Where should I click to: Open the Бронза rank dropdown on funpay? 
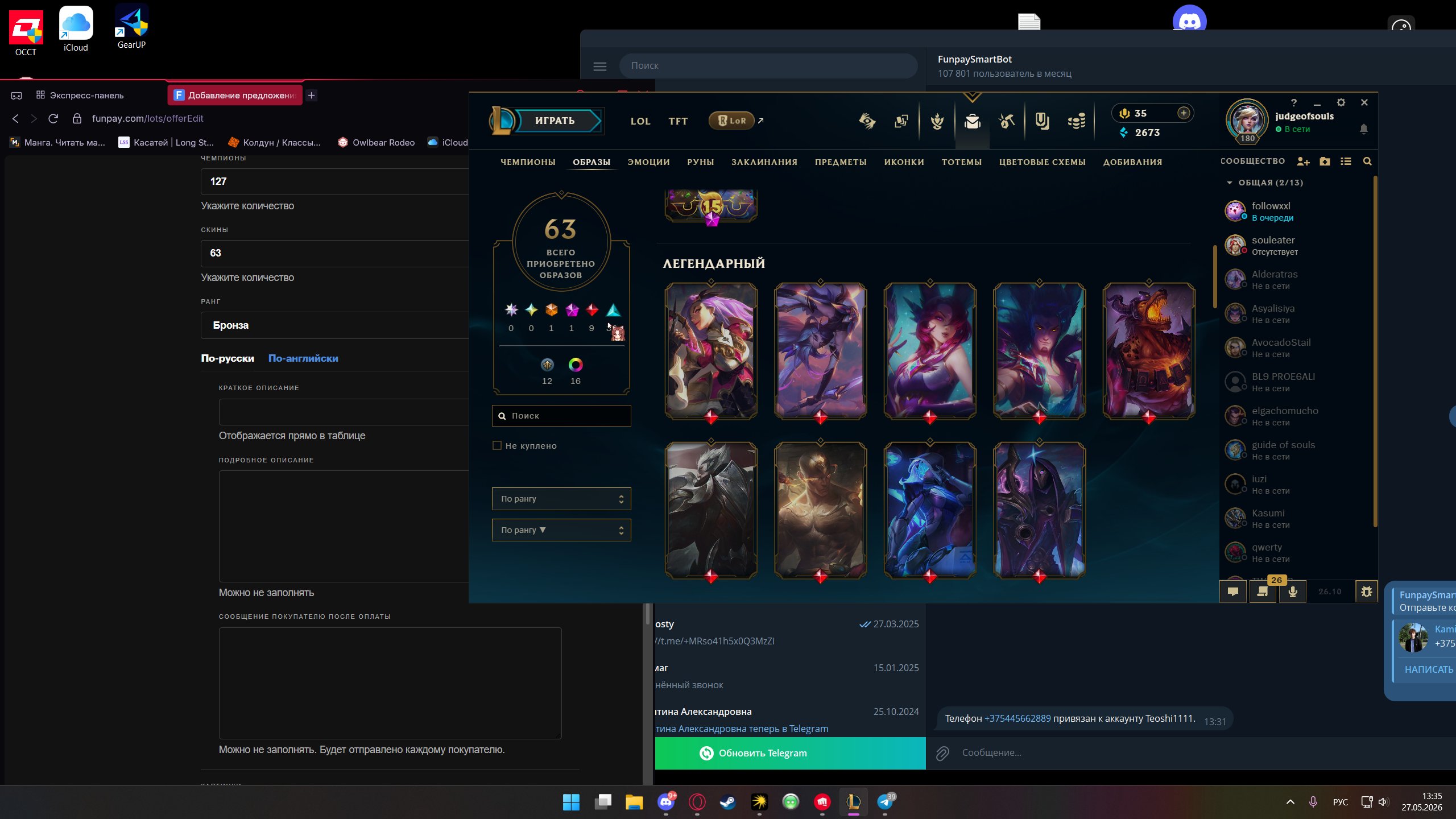(336, 325)
